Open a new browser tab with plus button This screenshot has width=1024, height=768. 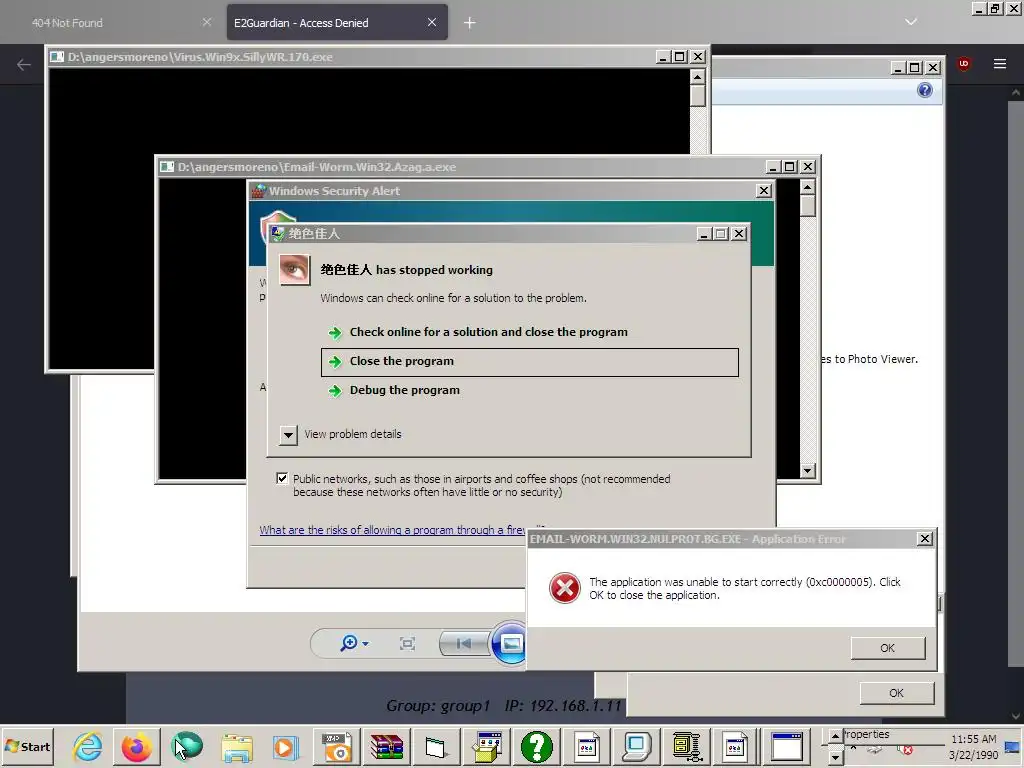coord(470,23)
